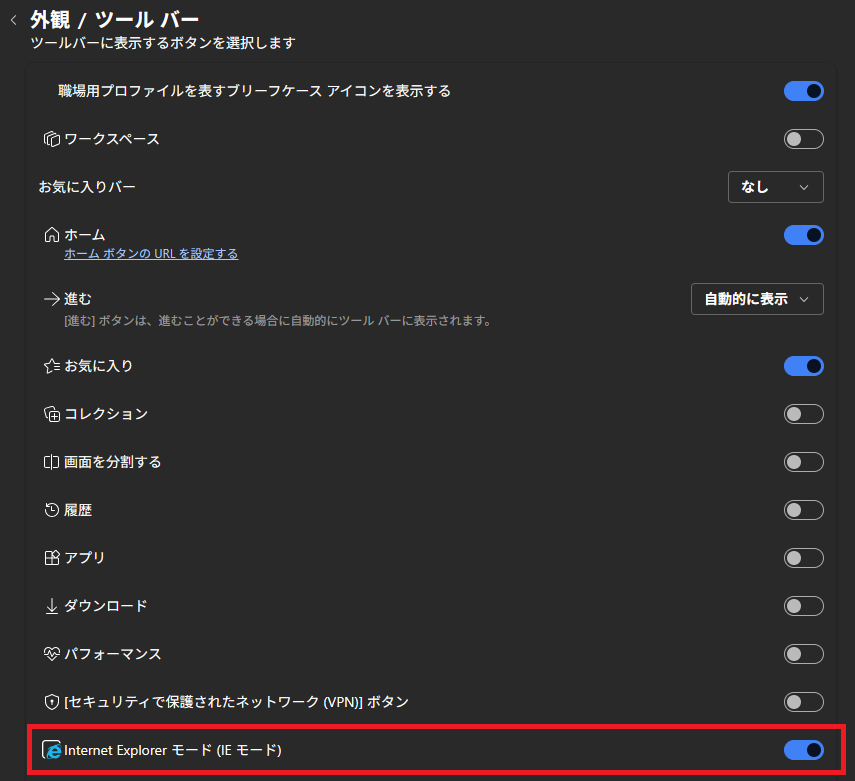This screenshot has height=781, width=855.
Task: Turn on the アプリ toggle
Action: click(804, 558)
